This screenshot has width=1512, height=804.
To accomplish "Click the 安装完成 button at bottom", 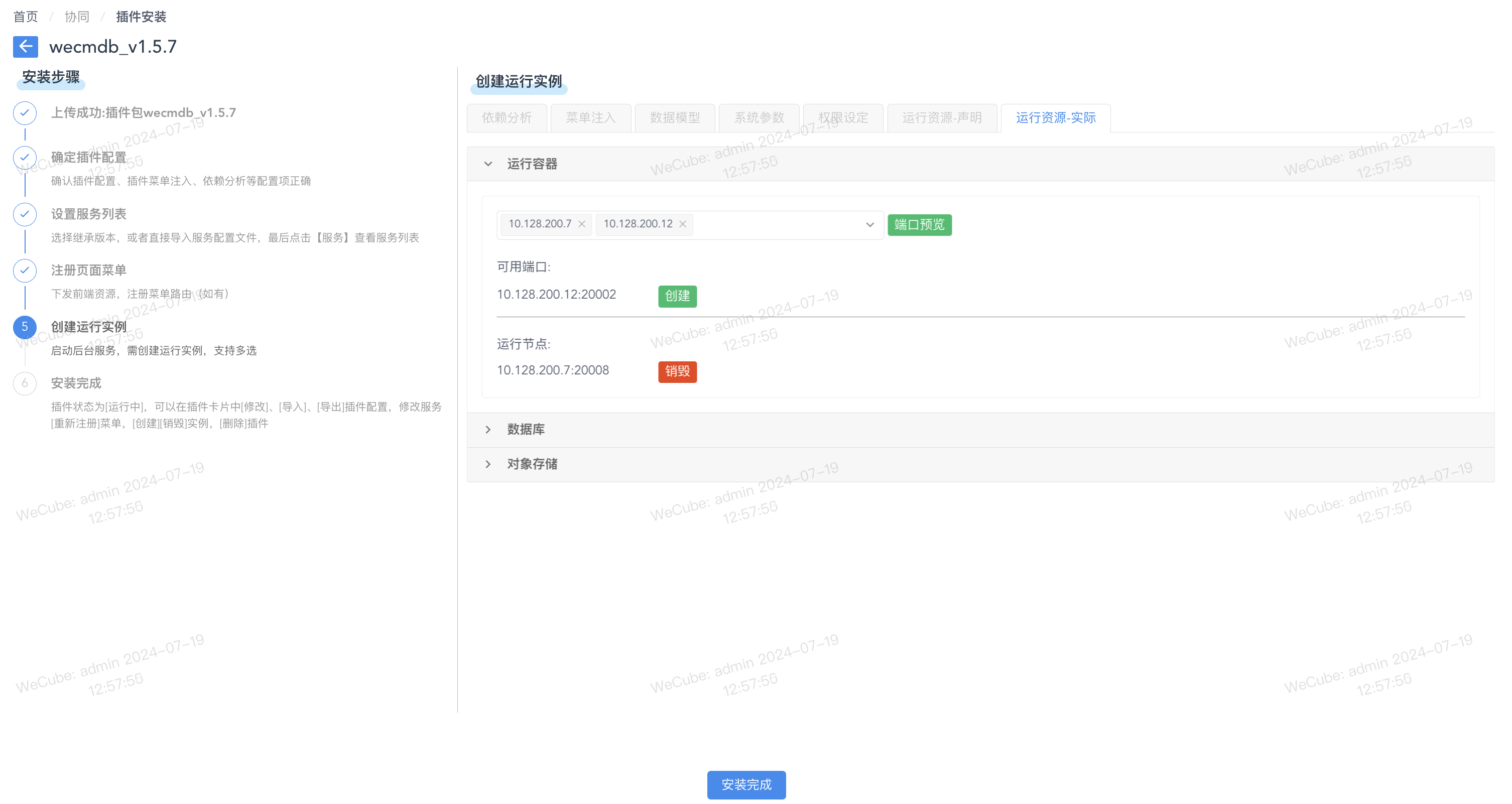I will pyautogui.click(x=746, y=784).
